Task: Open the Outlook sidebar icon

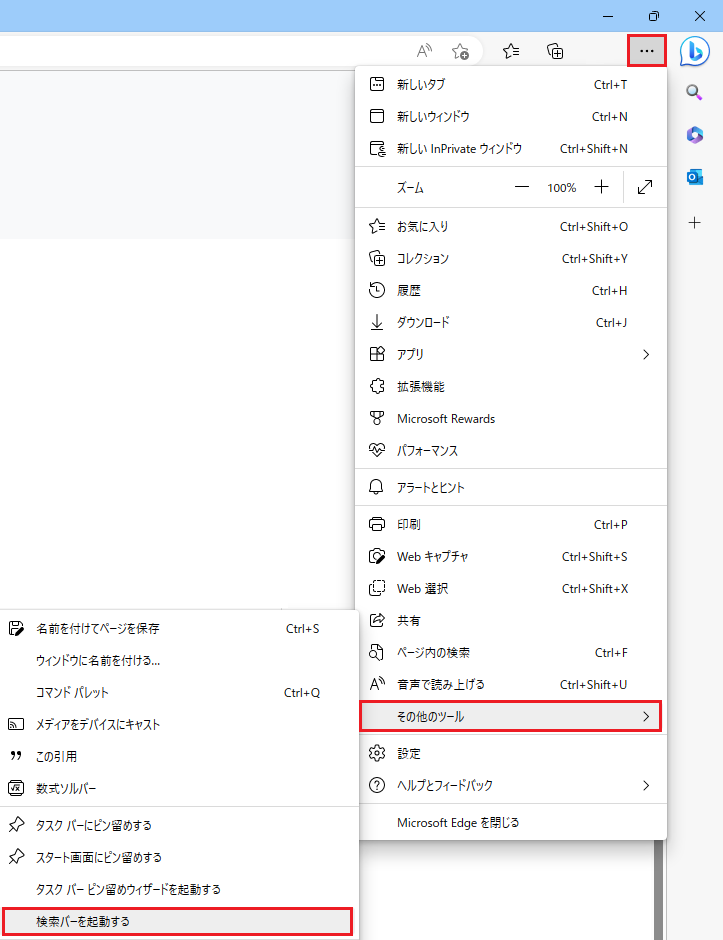Action: click(695, 177)
